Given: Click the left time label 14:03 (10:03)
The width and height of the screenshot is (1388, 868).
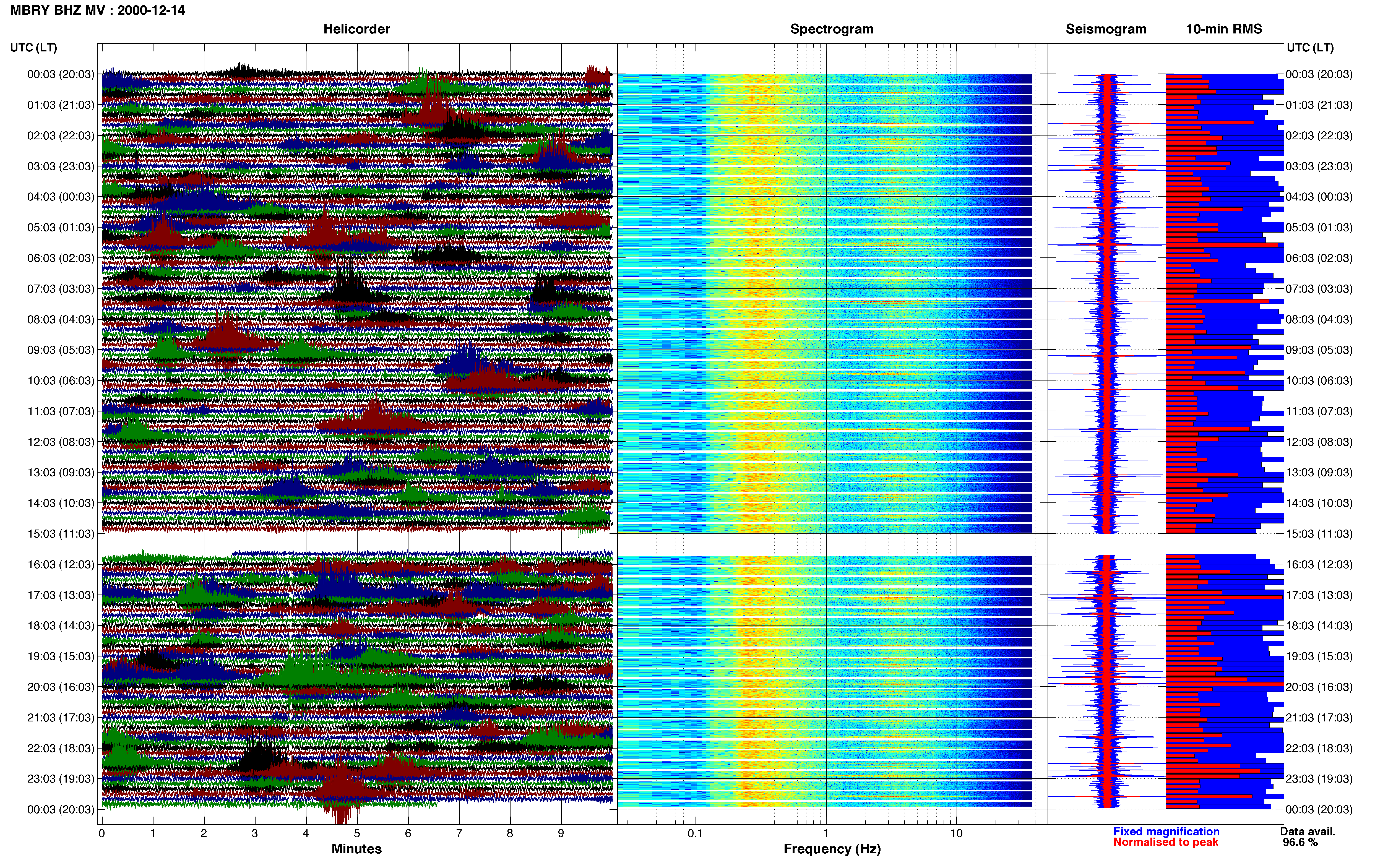Looking at the screenshot, I should coord(61,504).
